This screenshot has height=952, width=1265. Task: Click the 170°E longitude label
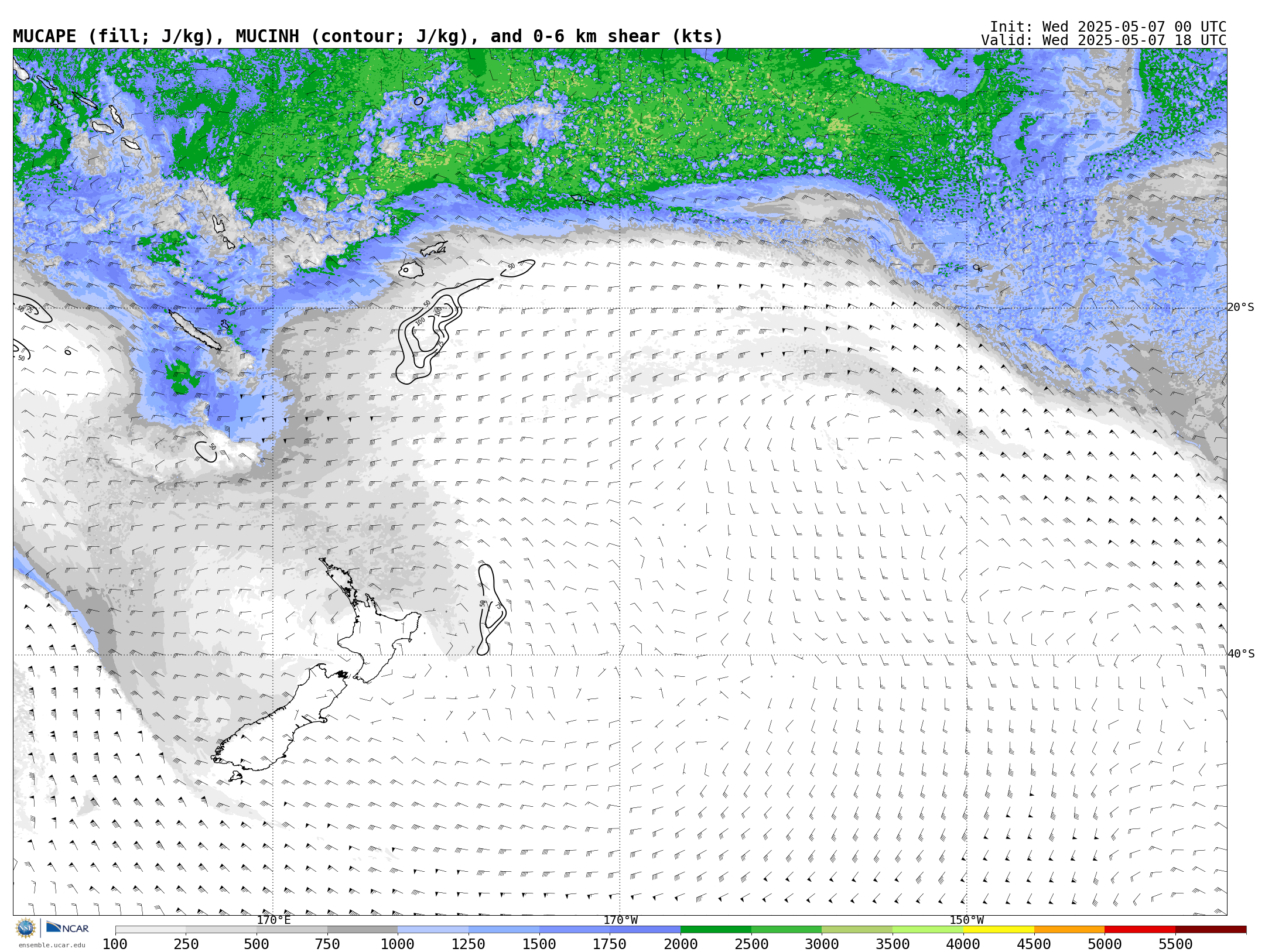[273, 920]
